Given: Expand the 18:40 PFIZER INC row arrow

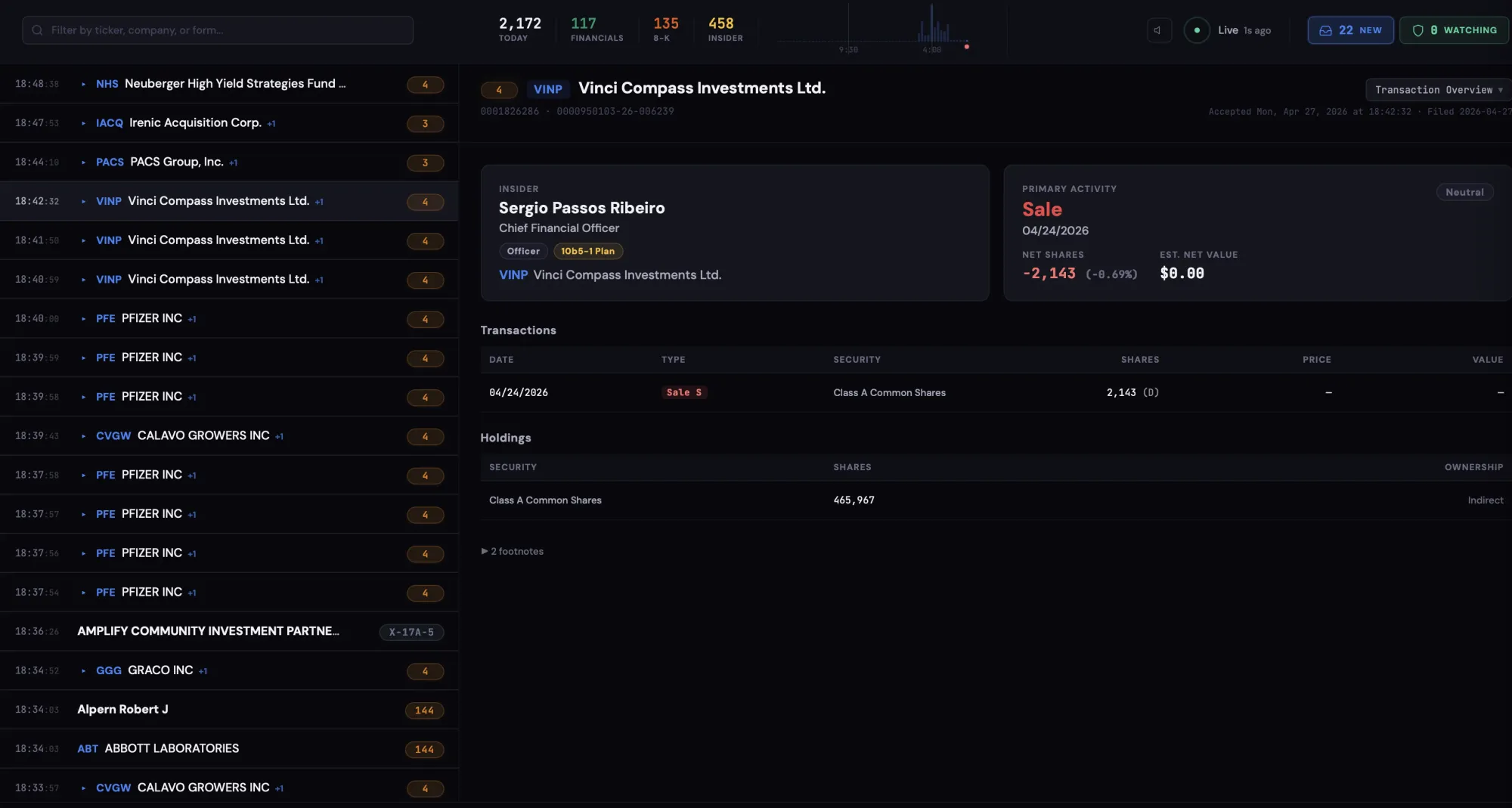Looking at the screenshot, I should 83,319.
